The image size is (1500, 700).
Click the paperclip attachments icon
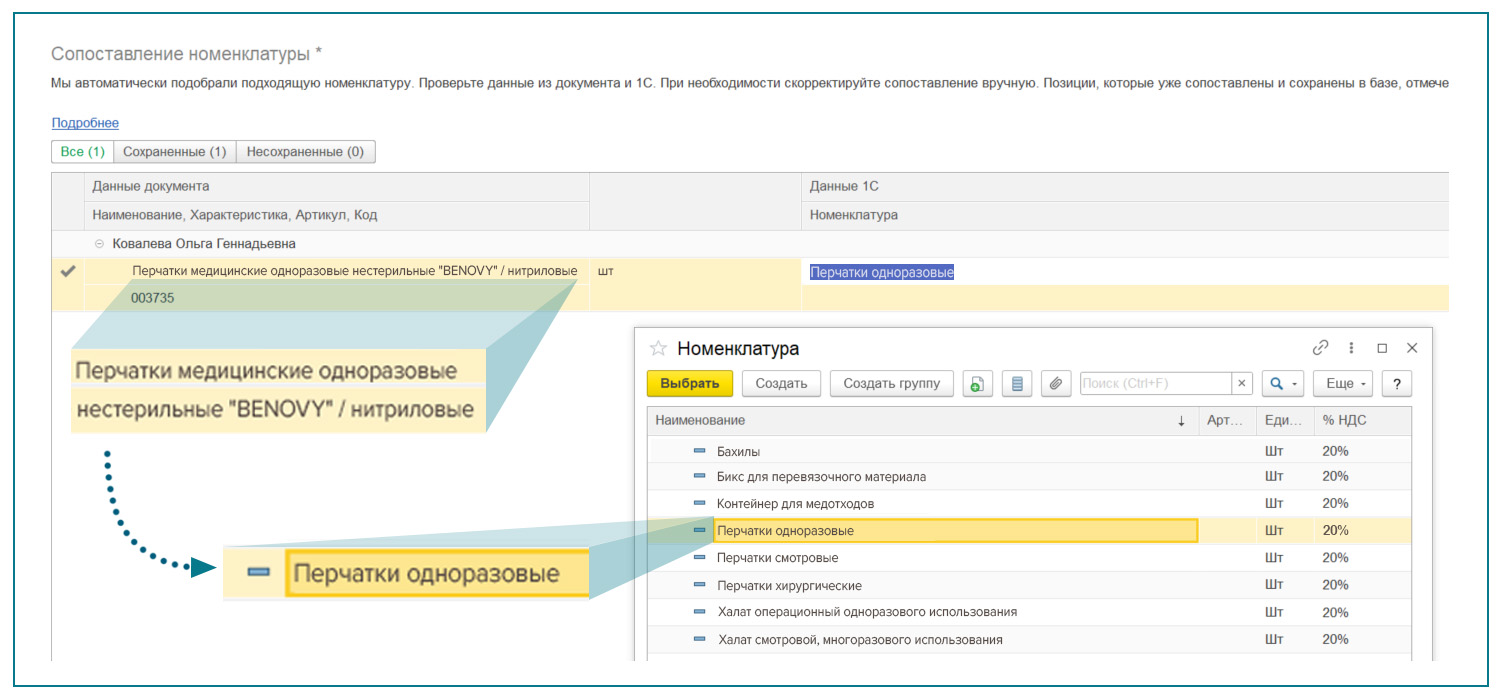tap(1056, 384)
